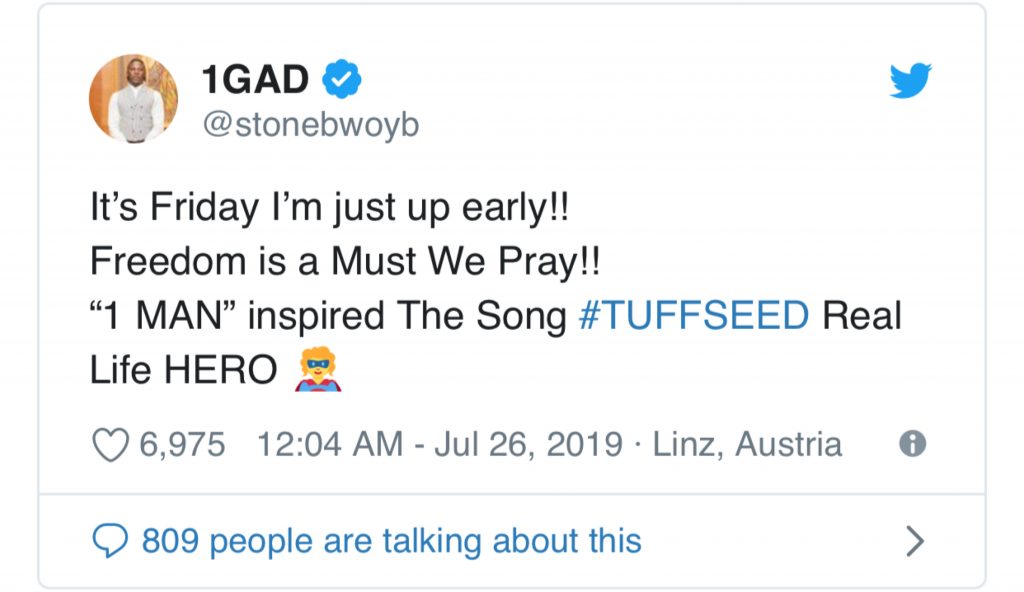Open the #TUFFSEED hashtag link
The height and width of the screenshot is (592, 1024).
694,315
